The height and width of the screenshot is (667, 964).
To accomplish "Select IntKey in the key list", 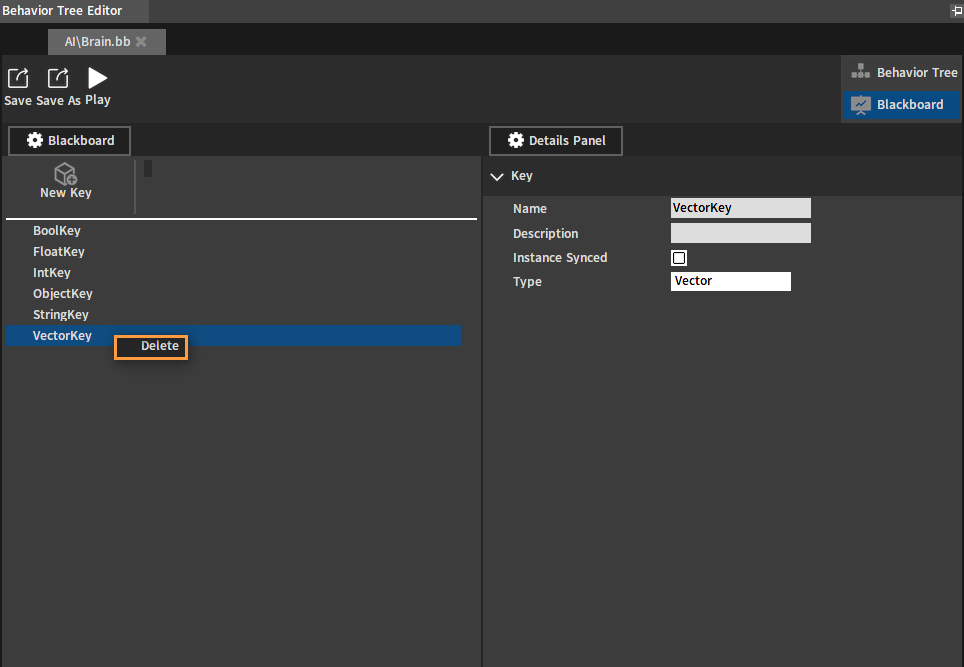I will [x=234, y=272].
